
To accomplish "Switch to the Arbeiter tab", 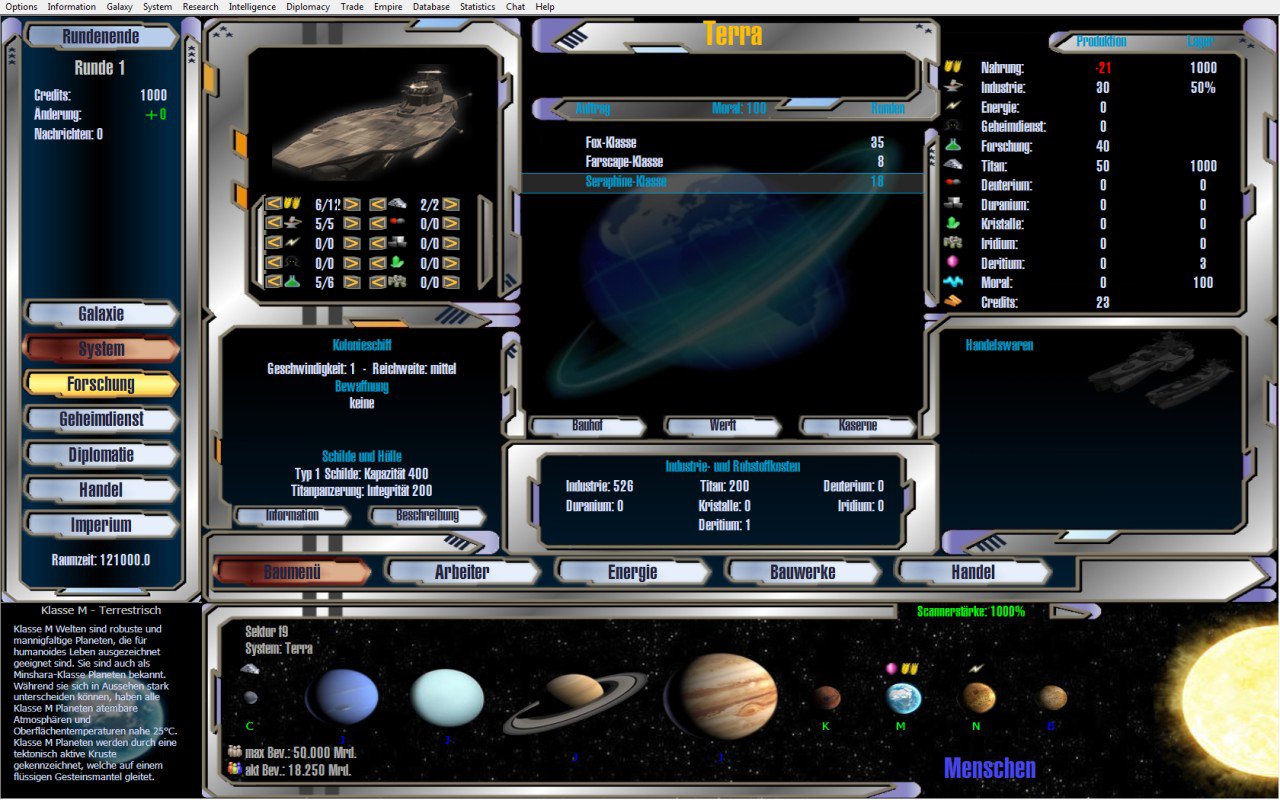I will (462, 572).
